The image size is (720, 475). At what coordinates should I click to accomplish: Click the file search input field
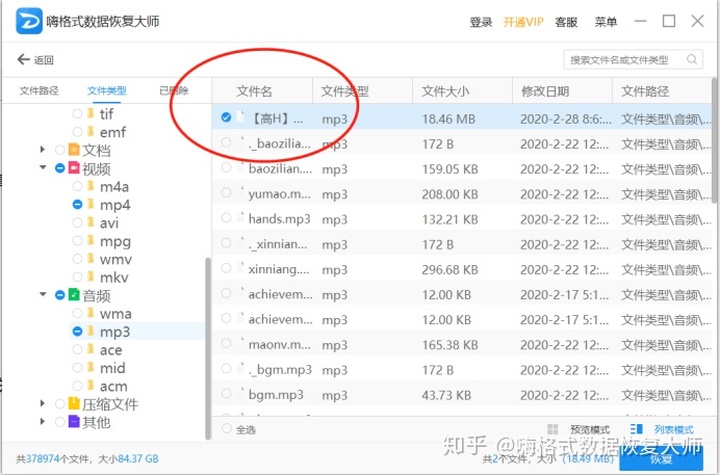click(633, 60)
